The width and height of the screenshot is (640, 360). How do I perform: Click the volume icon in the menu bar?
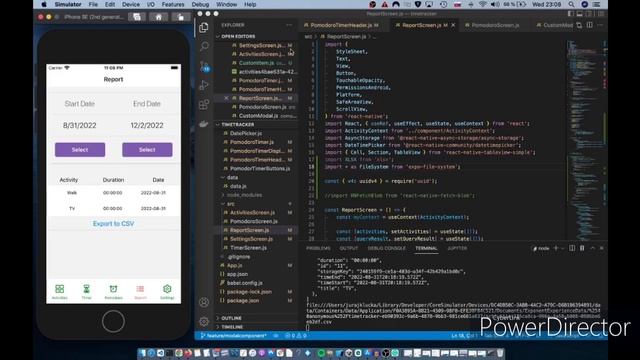(495, 4)
